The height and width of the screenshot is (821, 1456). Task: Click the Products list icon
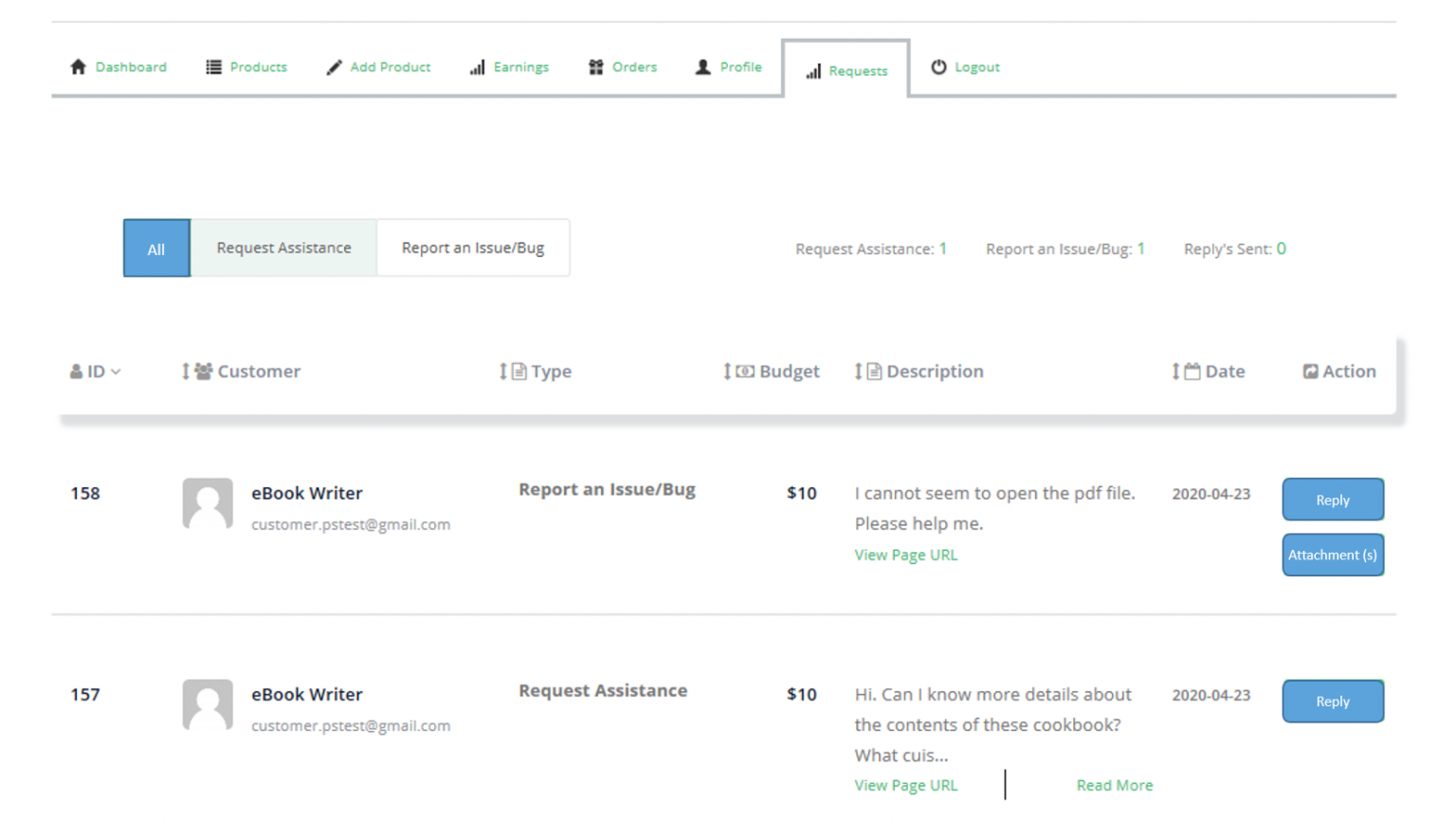coord(214,66)
